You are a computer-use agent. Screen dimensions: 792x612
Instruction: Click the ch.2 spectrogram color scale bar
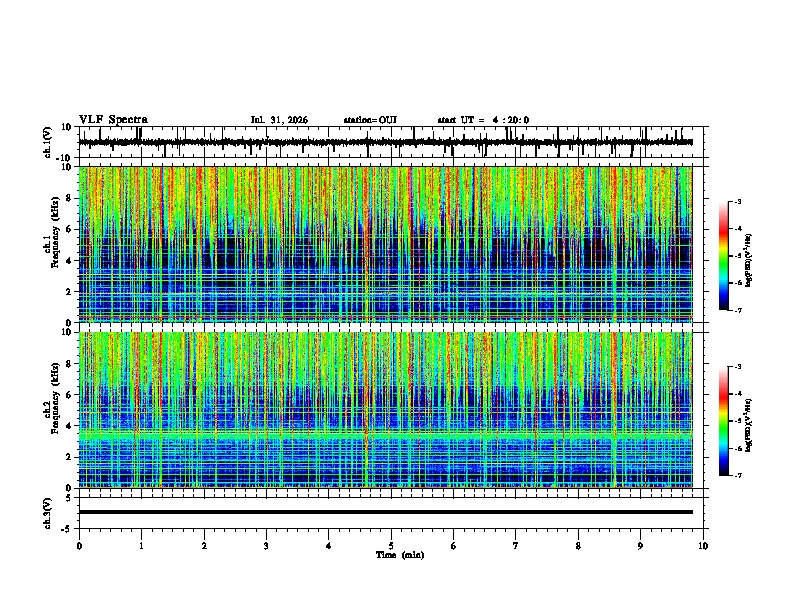[x=724, y=421]
